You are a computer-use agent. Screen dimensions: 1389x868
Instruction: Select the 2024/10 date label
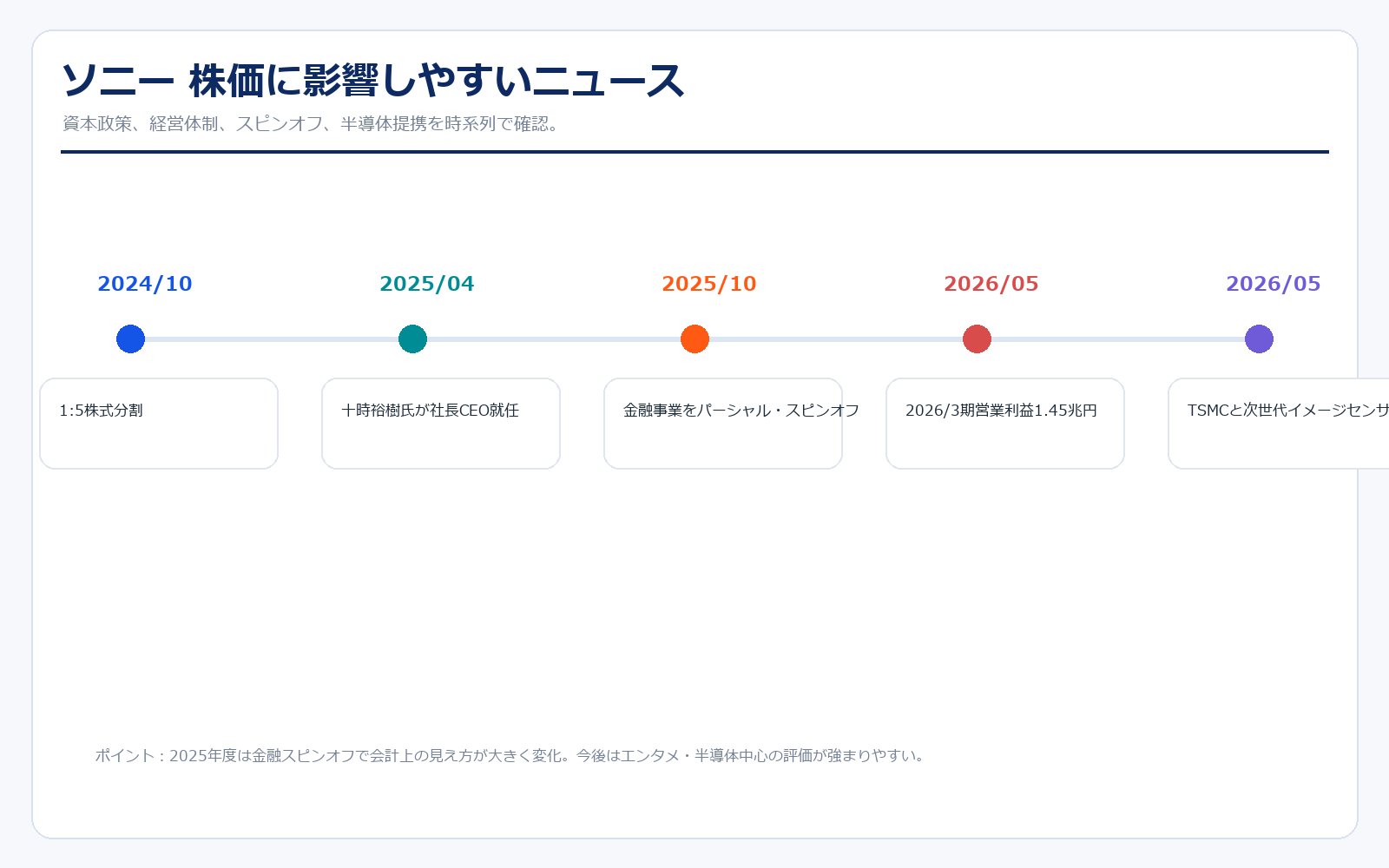tap(145, 284)
